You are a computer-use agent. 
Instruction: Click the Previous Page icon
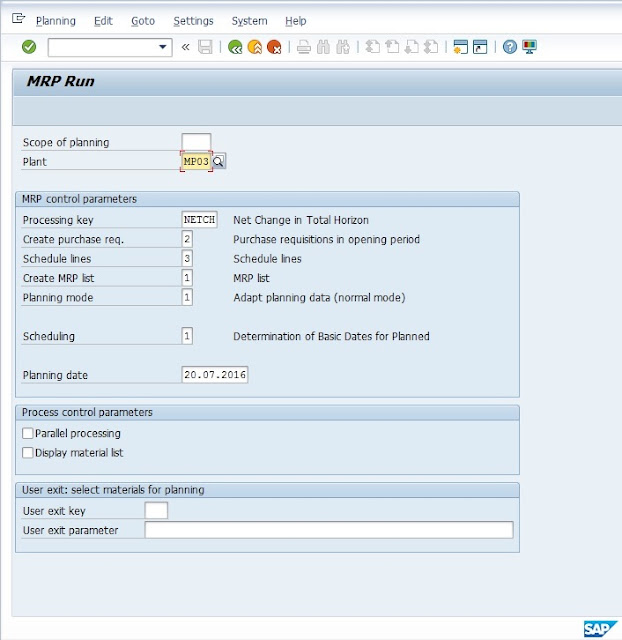[392, 47]
